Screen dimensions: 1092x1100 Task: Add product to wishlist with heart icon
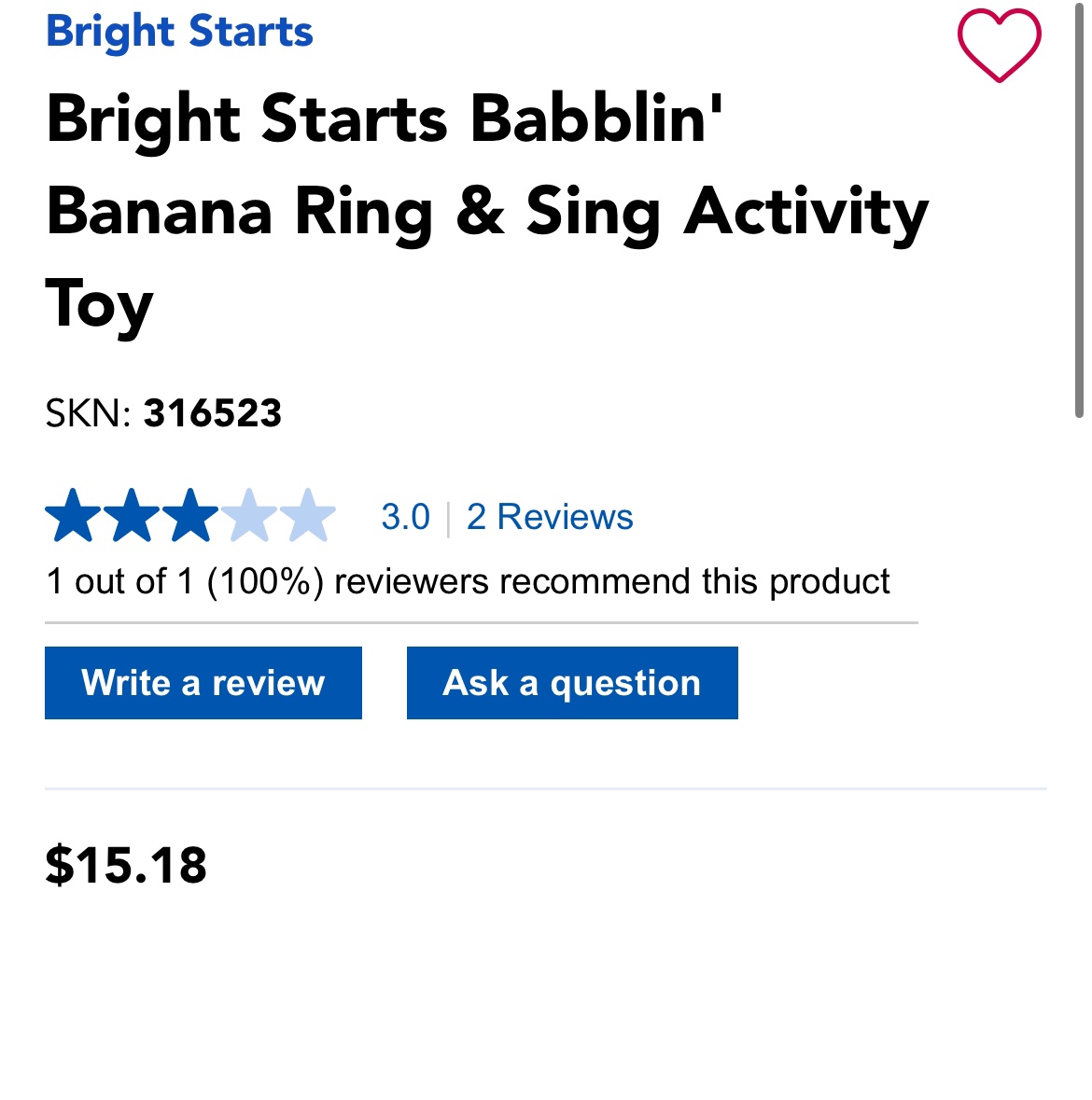tap(998, 45)
